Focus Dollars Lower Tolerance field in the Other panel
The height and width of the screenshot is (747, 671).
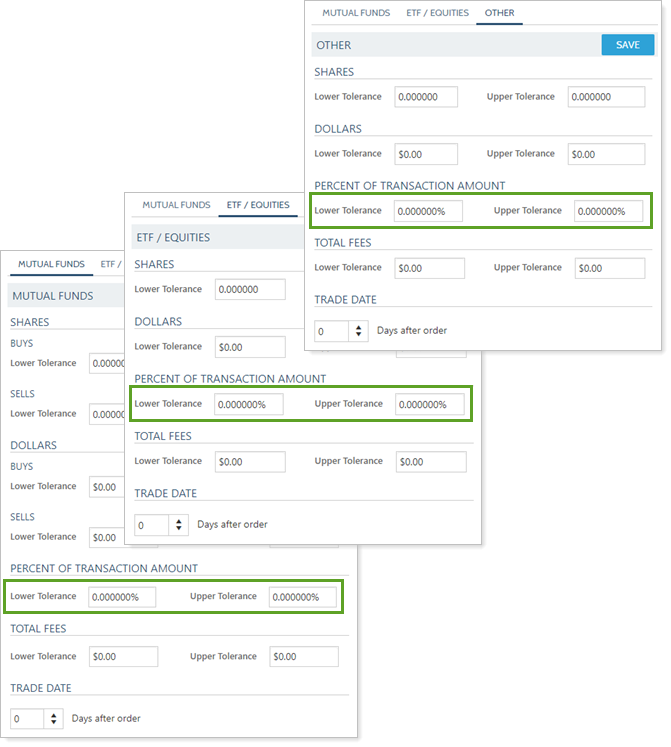tap(426, 154)
